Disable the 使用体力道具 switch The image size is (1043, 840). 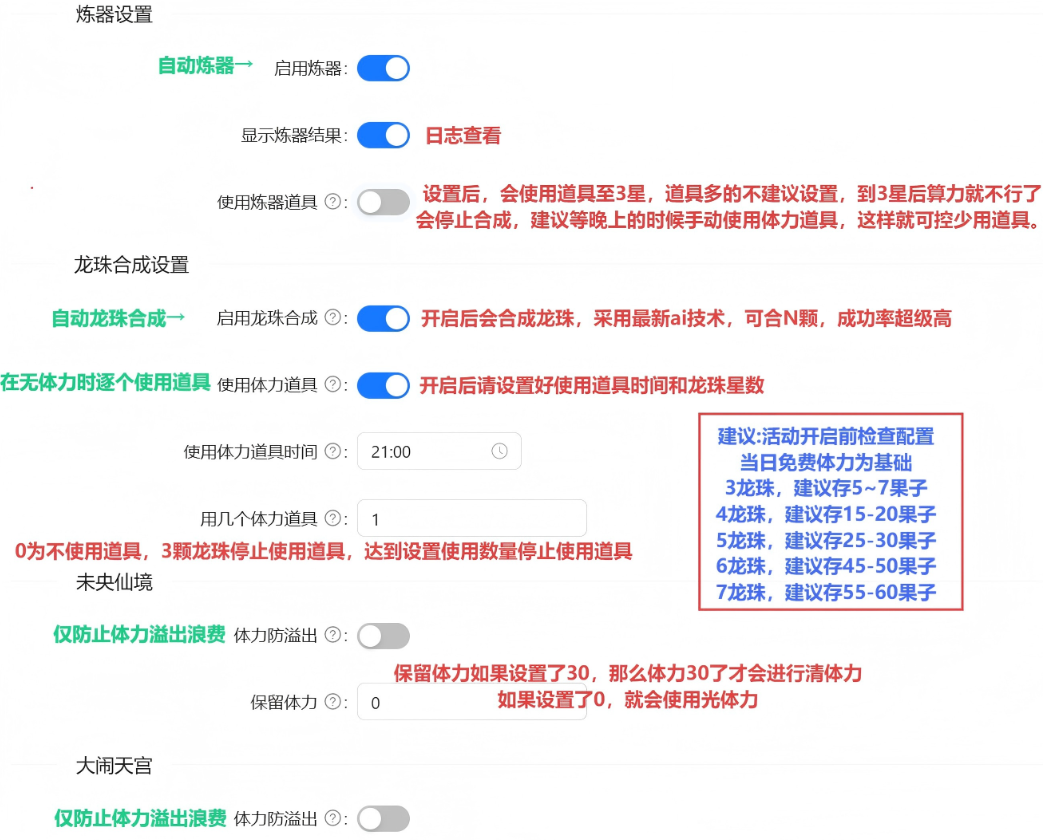(383, 385)
